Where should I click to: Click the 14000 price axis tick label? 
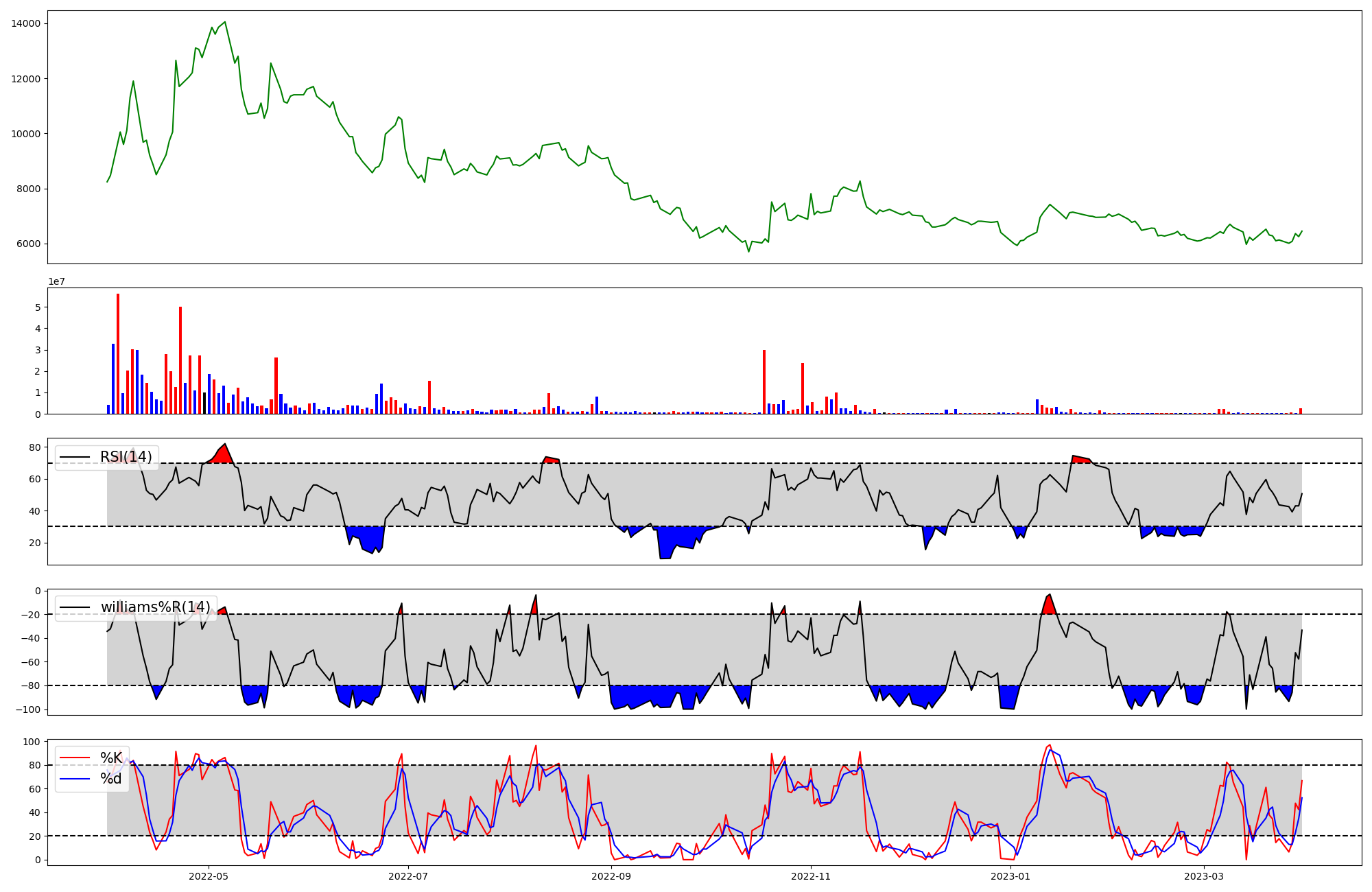click(x=26, y=24)
